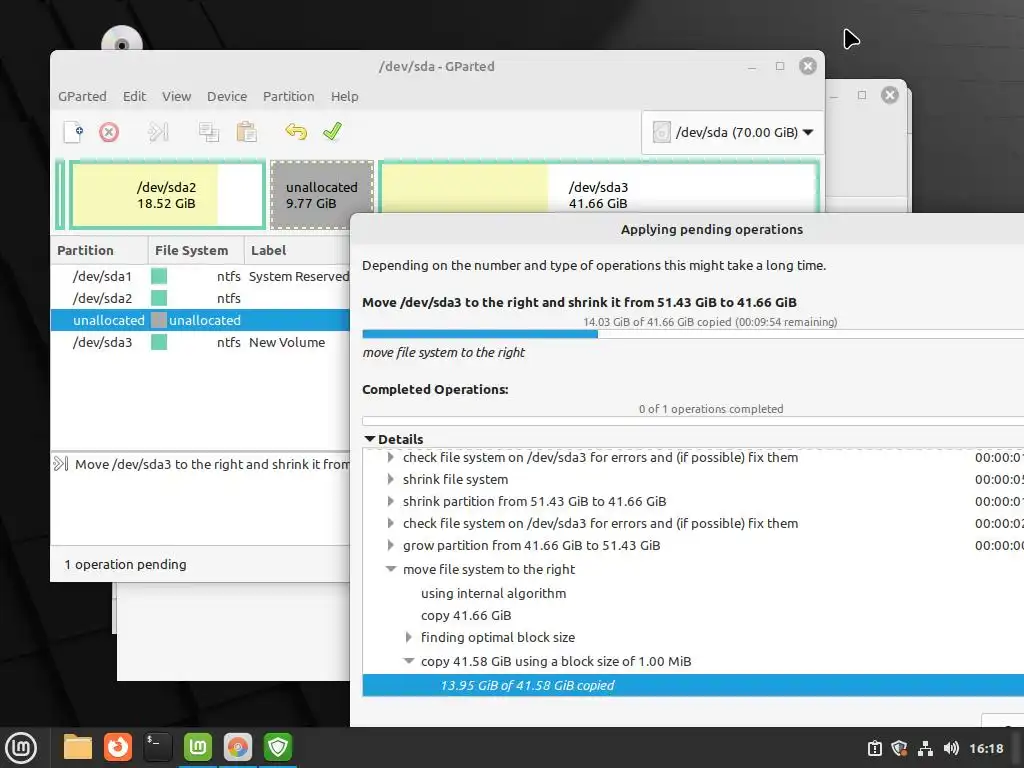Expand second check file system on /dev/sda3 step

391,523
